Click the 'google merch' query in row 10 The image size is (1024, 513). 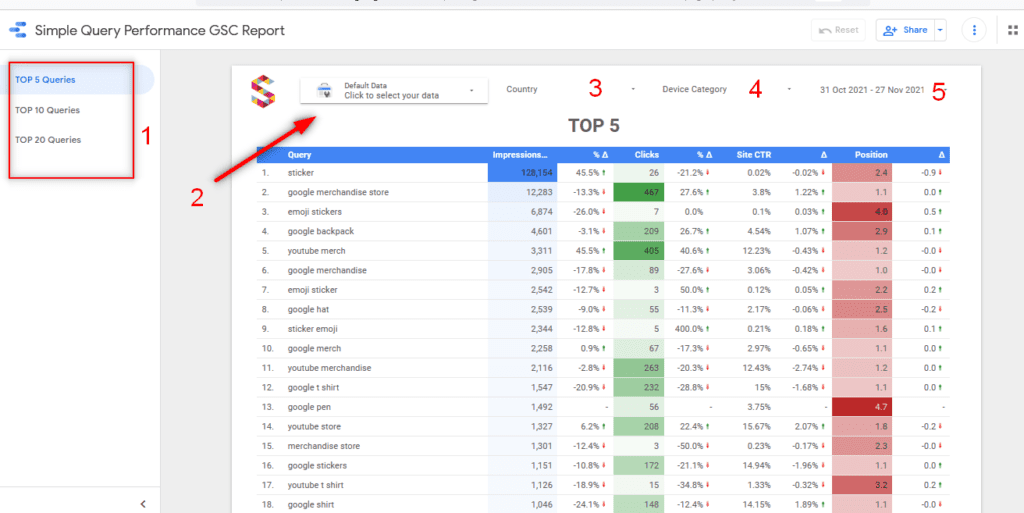coord(314,349)
